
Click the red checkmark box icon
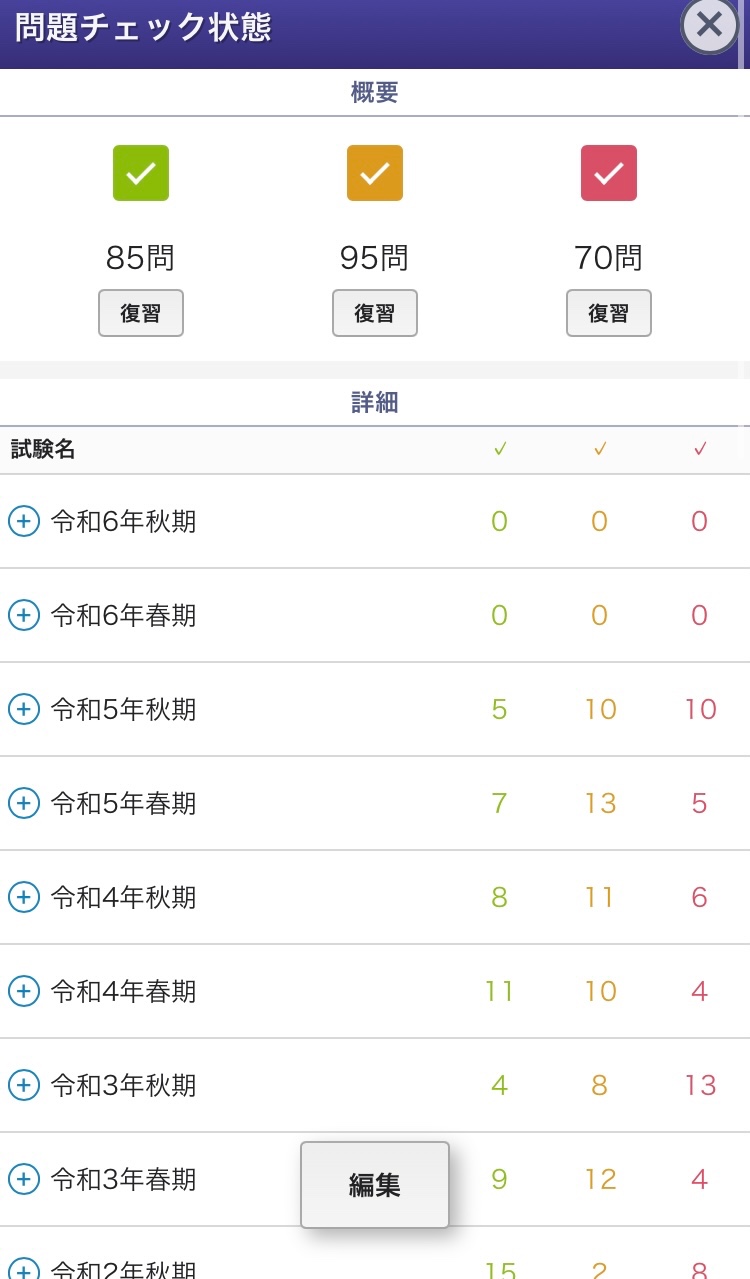609,173
